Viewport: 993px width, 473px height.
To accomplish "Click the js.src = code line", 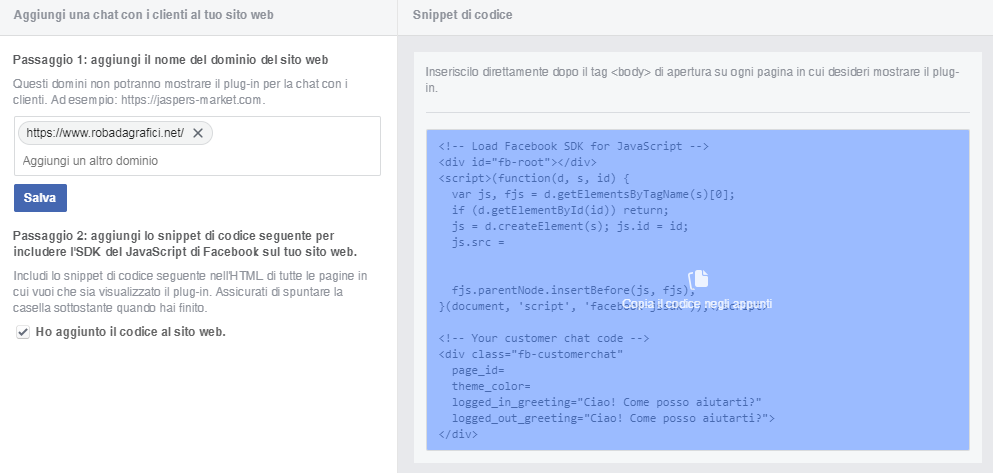I will 478,242.
